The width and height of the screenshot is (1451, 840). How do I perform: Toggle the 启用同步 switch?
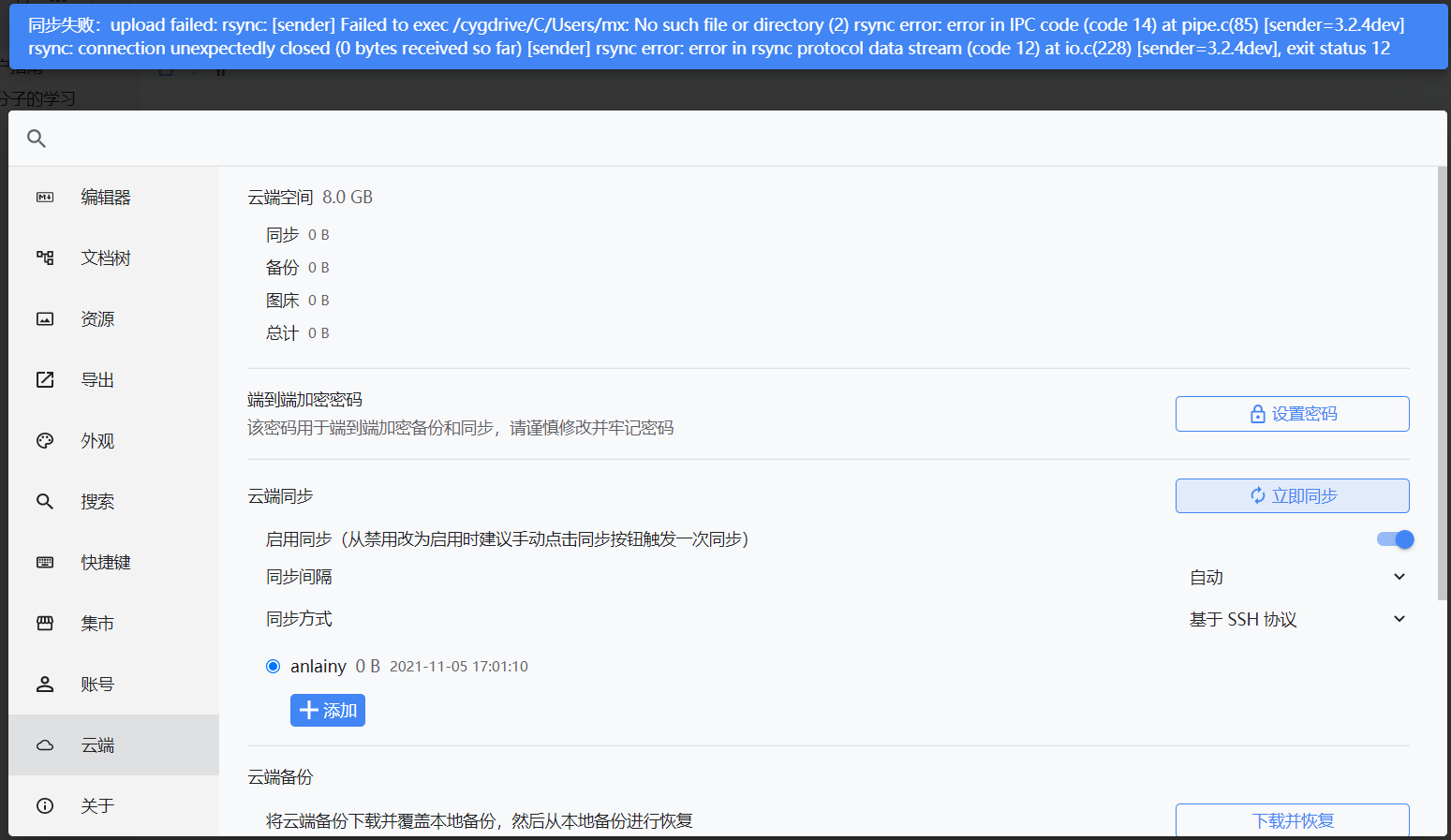pyautogui.click(x=1395, y=539)
